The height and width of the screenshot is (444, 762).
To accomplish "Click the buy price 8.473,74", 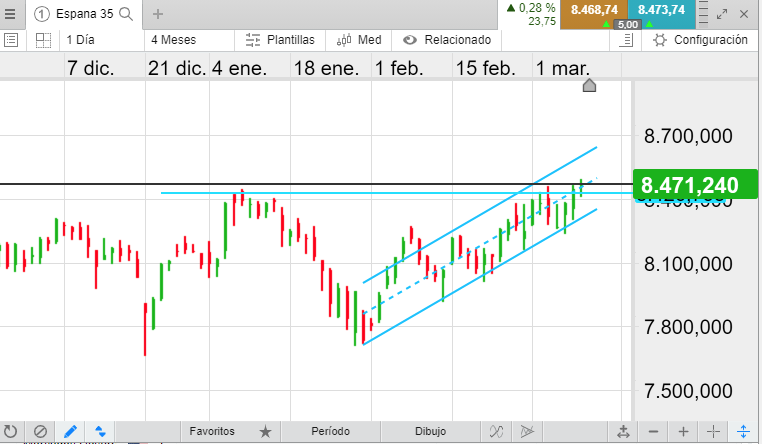I will [661, 14].
